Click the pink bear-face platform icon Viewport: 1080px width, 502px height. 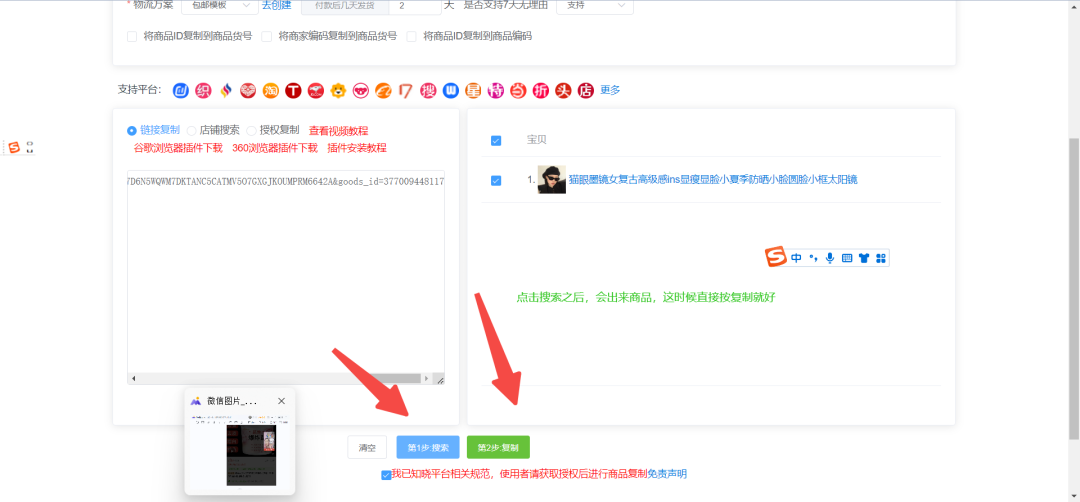coord(361,90)
